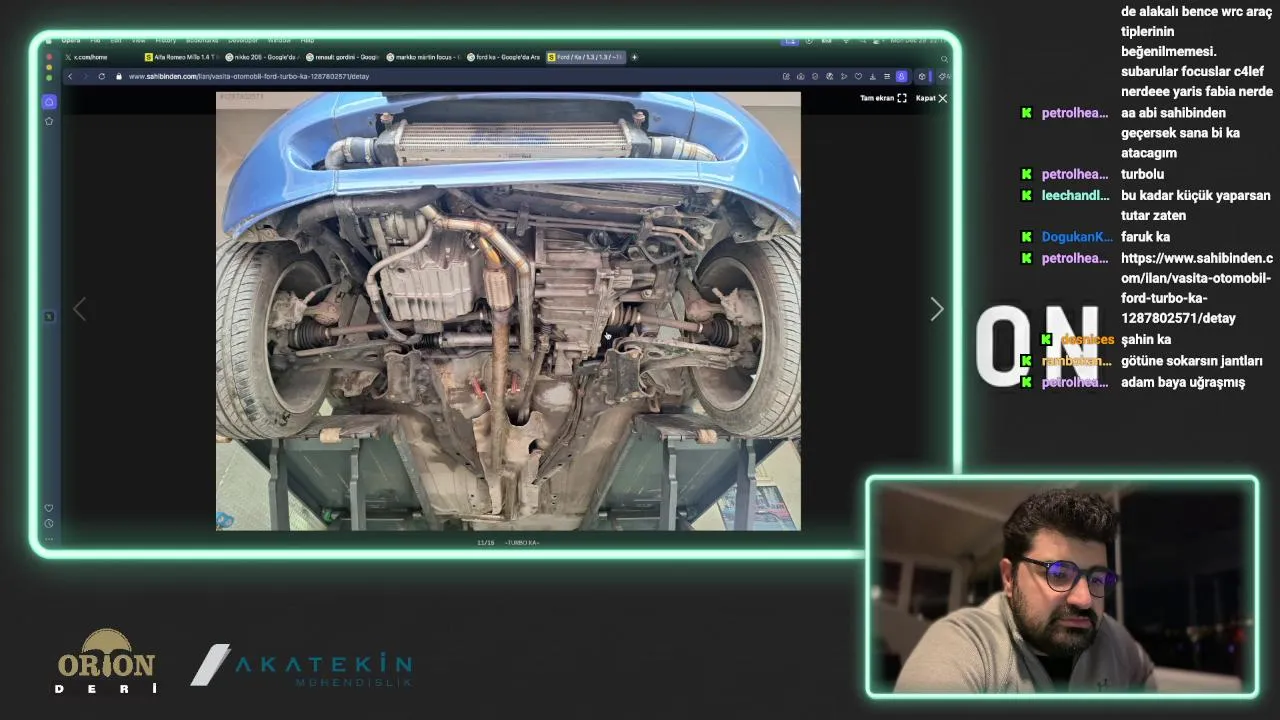Select the active Ford / Ka 1.3 tab
The image size is (1280, 720).
[585, 57]
